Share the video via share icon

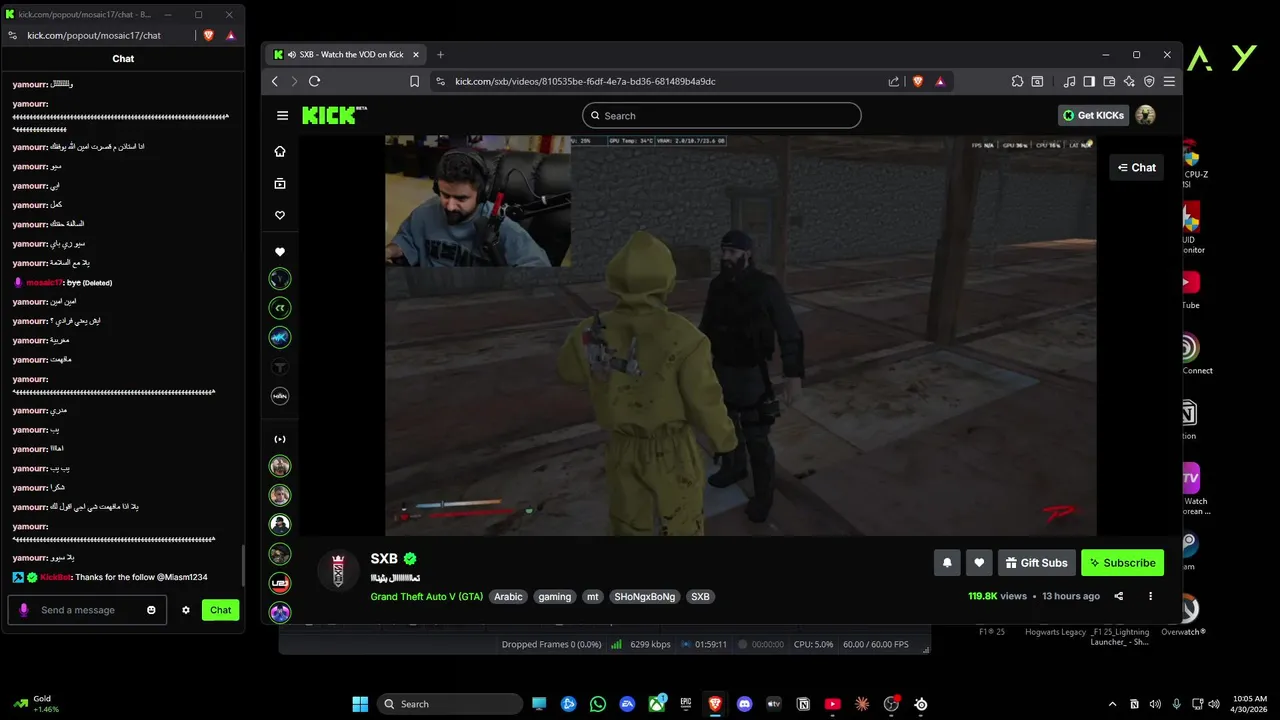click(x=1119, y=596)
